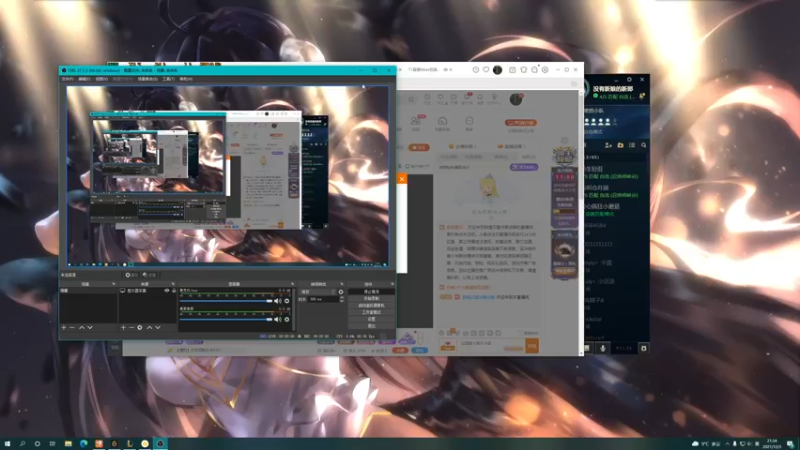Open OBS Edit menu
This screenshot has height=450, width=800.
pos(84,79)
